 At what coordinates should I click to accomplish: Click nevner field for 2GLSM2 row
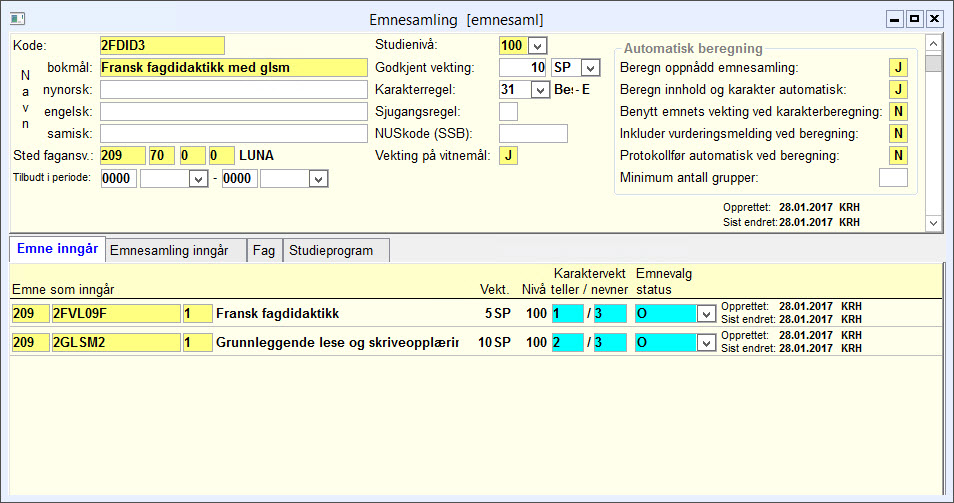pos(610,342)
